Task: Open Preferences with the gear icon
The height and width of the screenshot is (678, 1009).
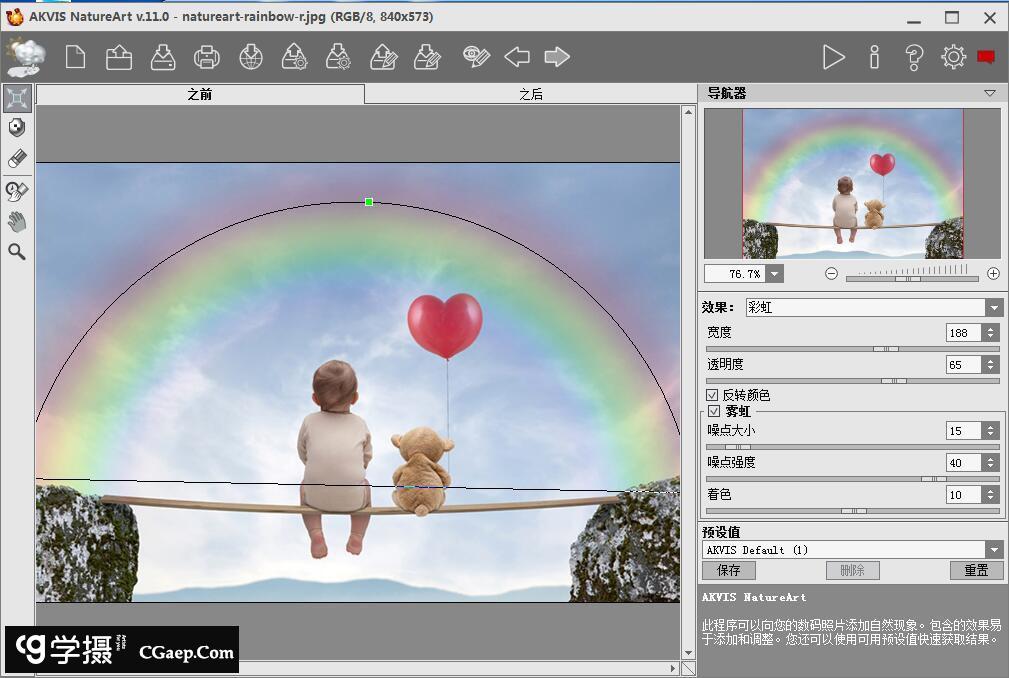Action: coord(953,57)
